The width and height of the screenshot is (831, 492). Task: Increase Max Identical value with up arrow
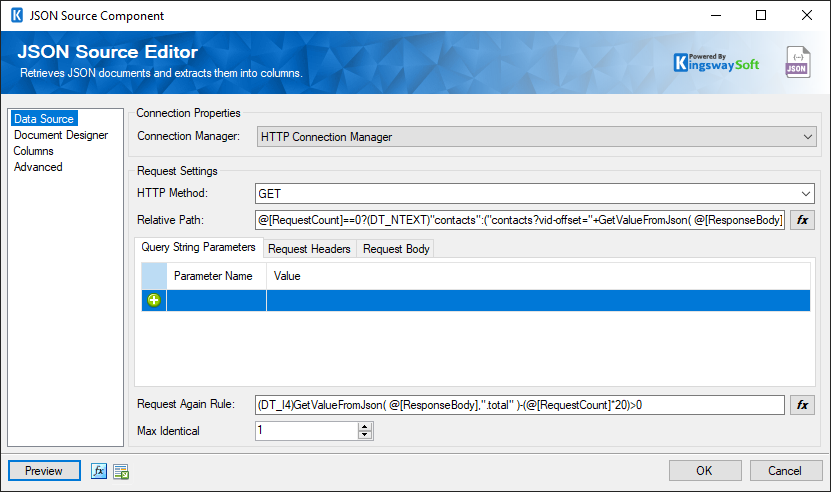coord(365,426)
